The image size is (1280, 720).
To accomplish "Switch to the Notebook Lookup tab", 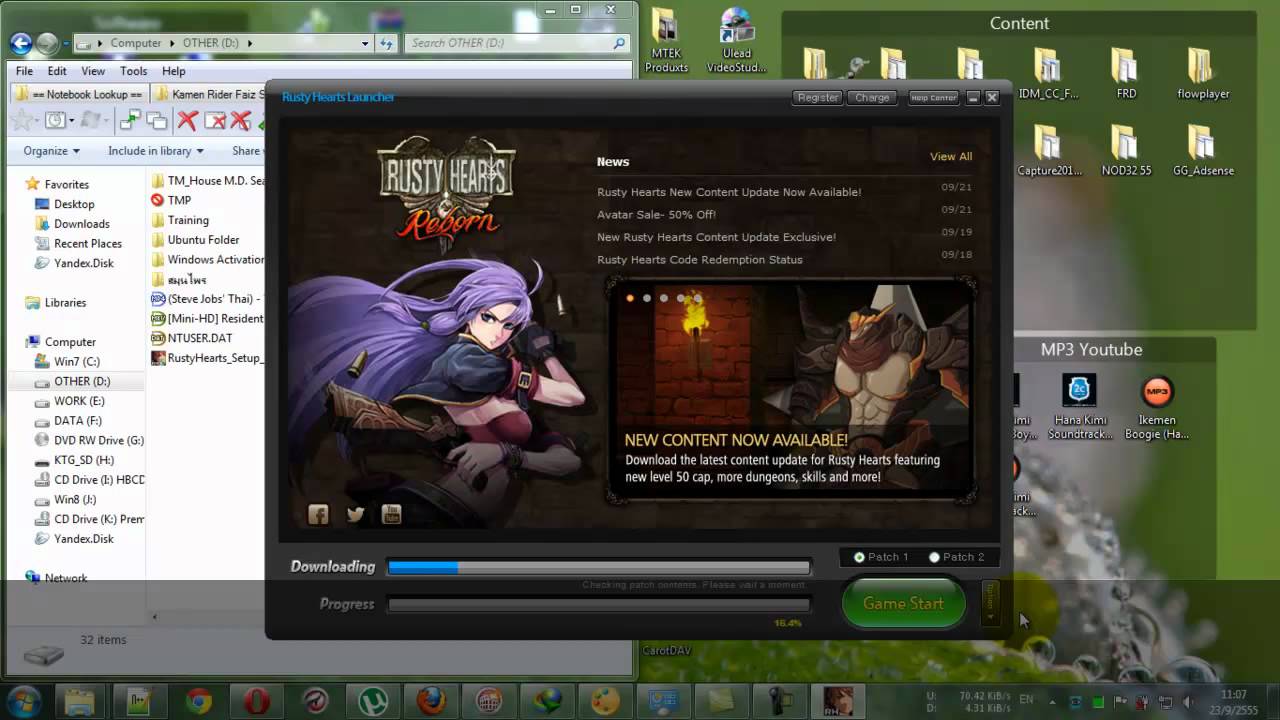I will tap(79, 94).
